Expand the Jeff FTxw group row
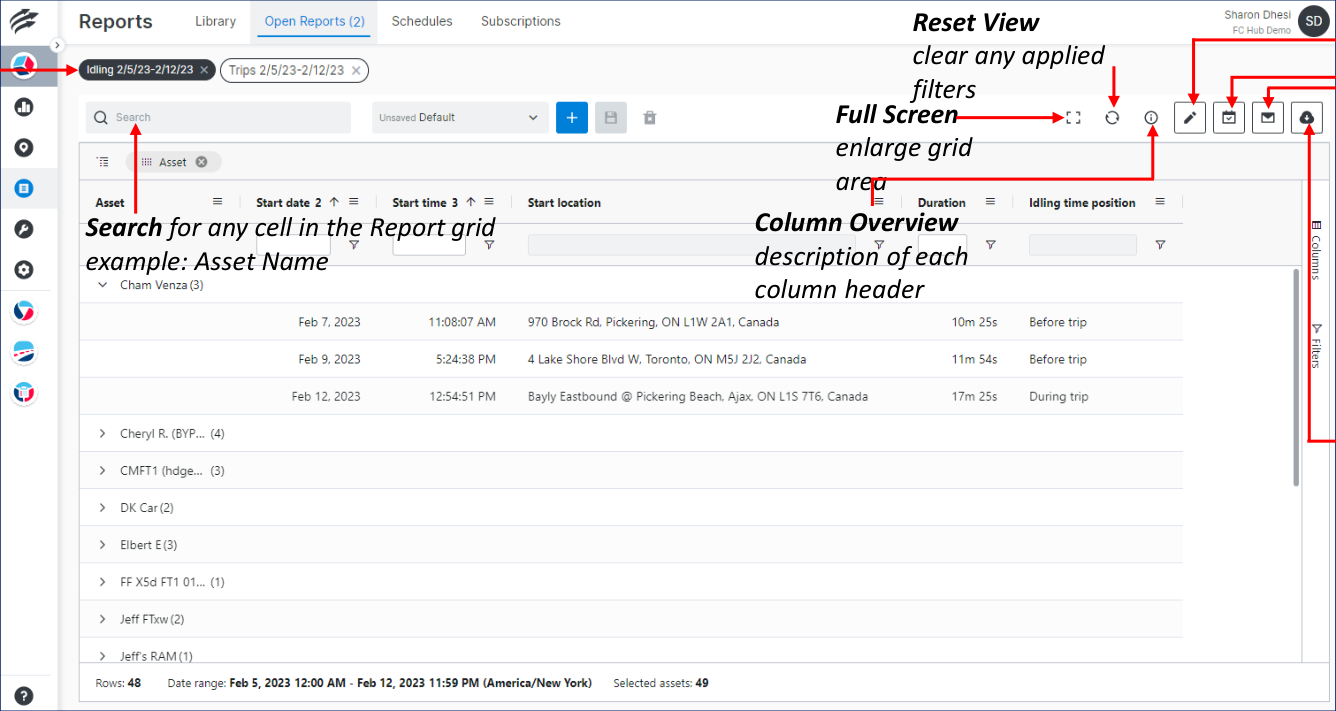This screenshot has width=1336, height=711. (x=102, y=618)
